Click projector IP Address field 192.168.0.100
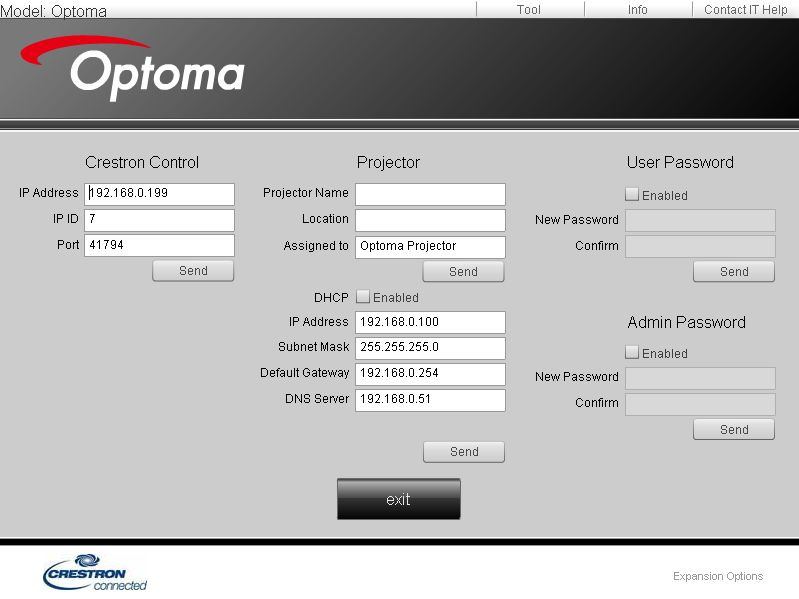The image size is (799, 599). [x=430, y=322]
